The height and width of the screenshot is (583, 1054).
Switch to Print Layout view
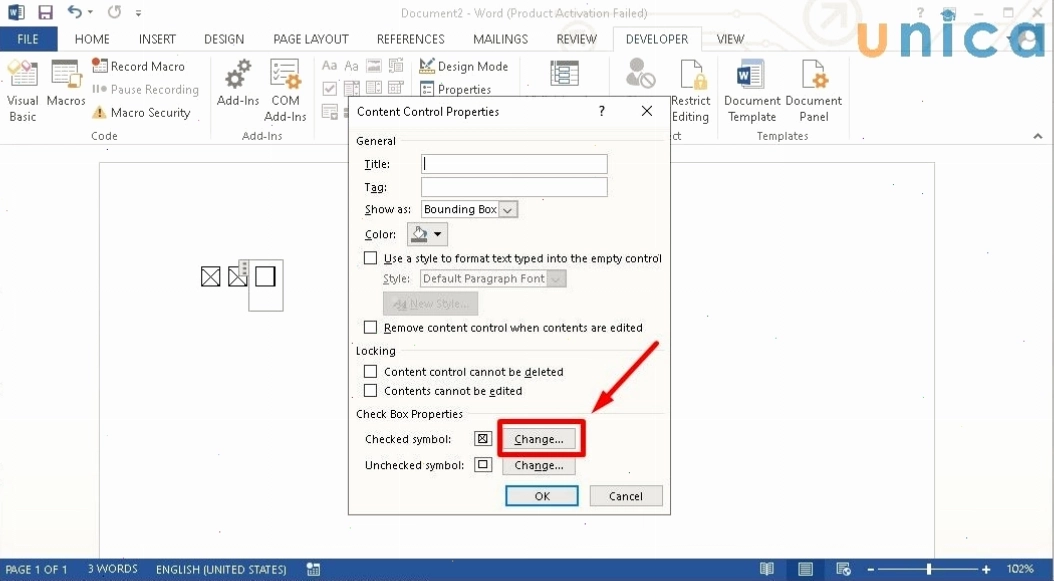click(805, 569)
